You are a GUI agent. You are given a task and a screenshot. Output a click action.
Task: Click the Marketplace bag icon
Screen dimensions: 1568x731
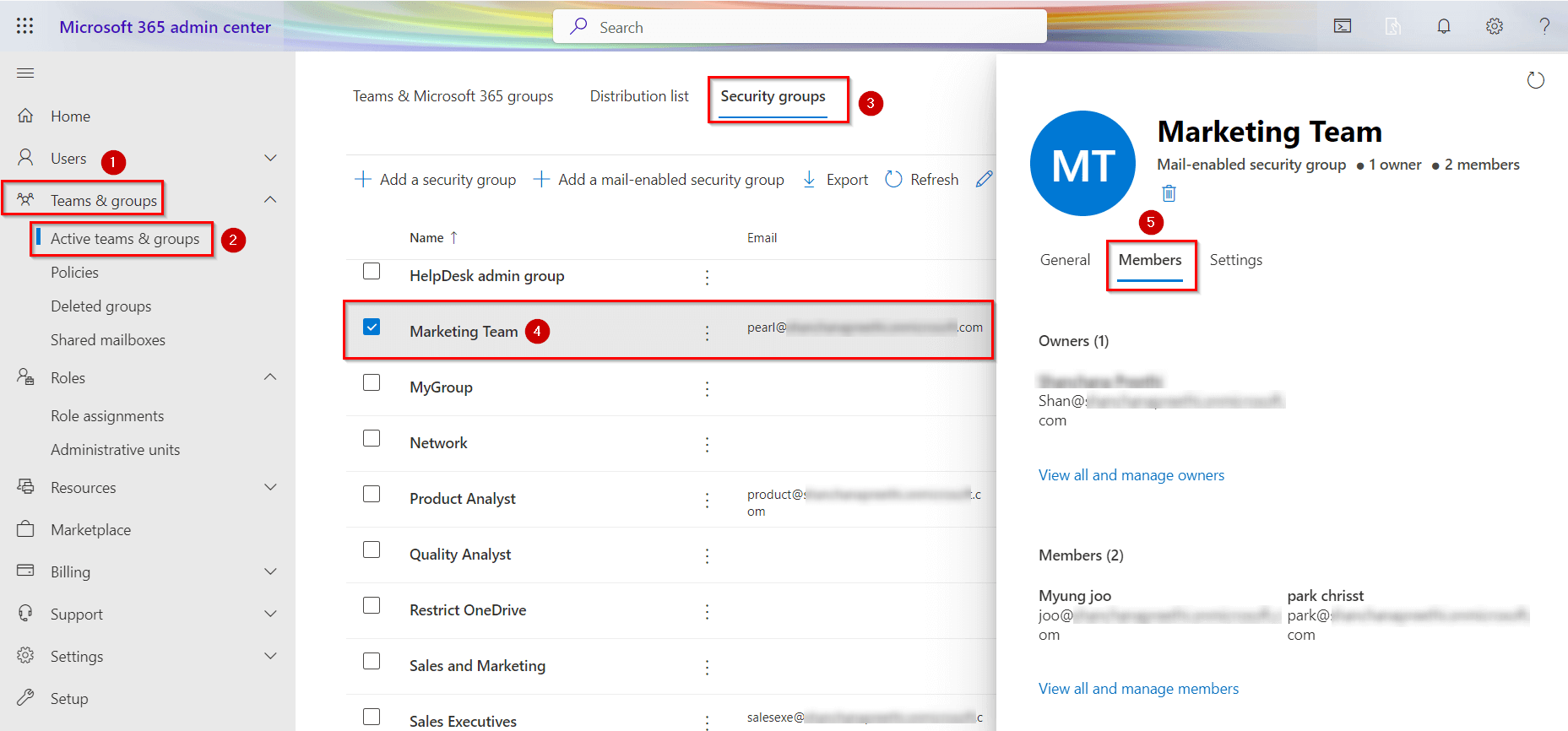click(26, 529)
